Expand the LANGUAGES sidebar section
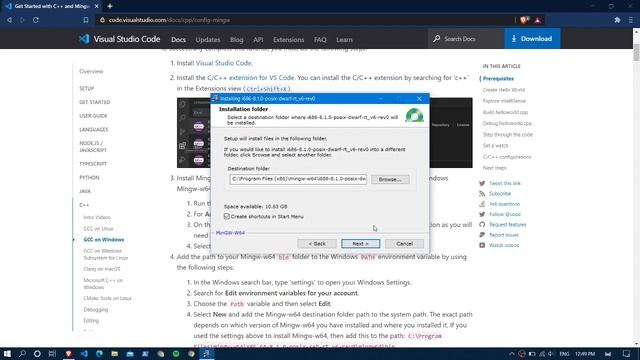The image size is (640, 360). point(93,129)
